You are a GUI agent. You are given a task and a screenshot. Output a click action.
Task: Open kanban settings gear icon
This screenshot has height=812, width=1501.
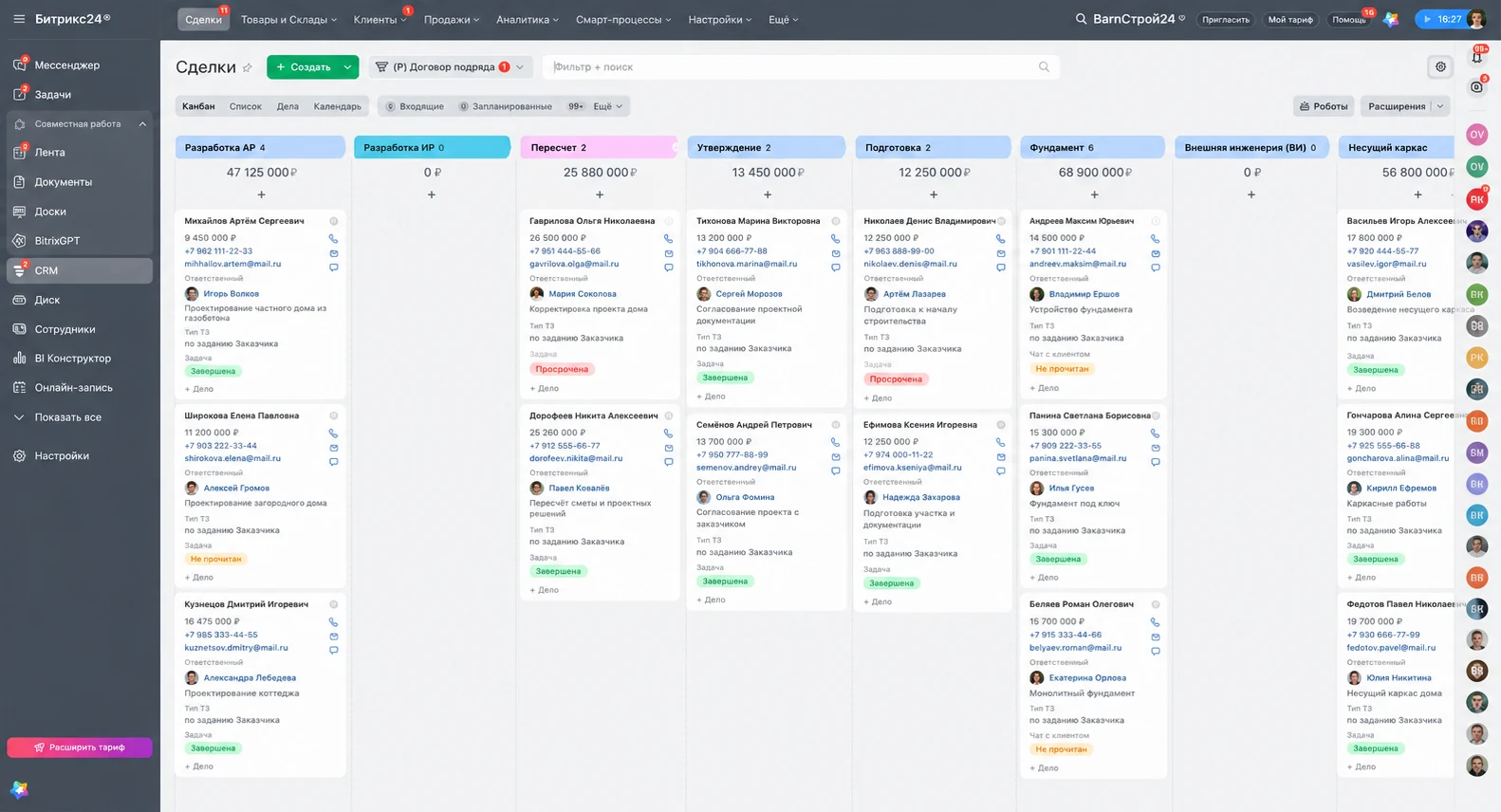point(1440,67)
